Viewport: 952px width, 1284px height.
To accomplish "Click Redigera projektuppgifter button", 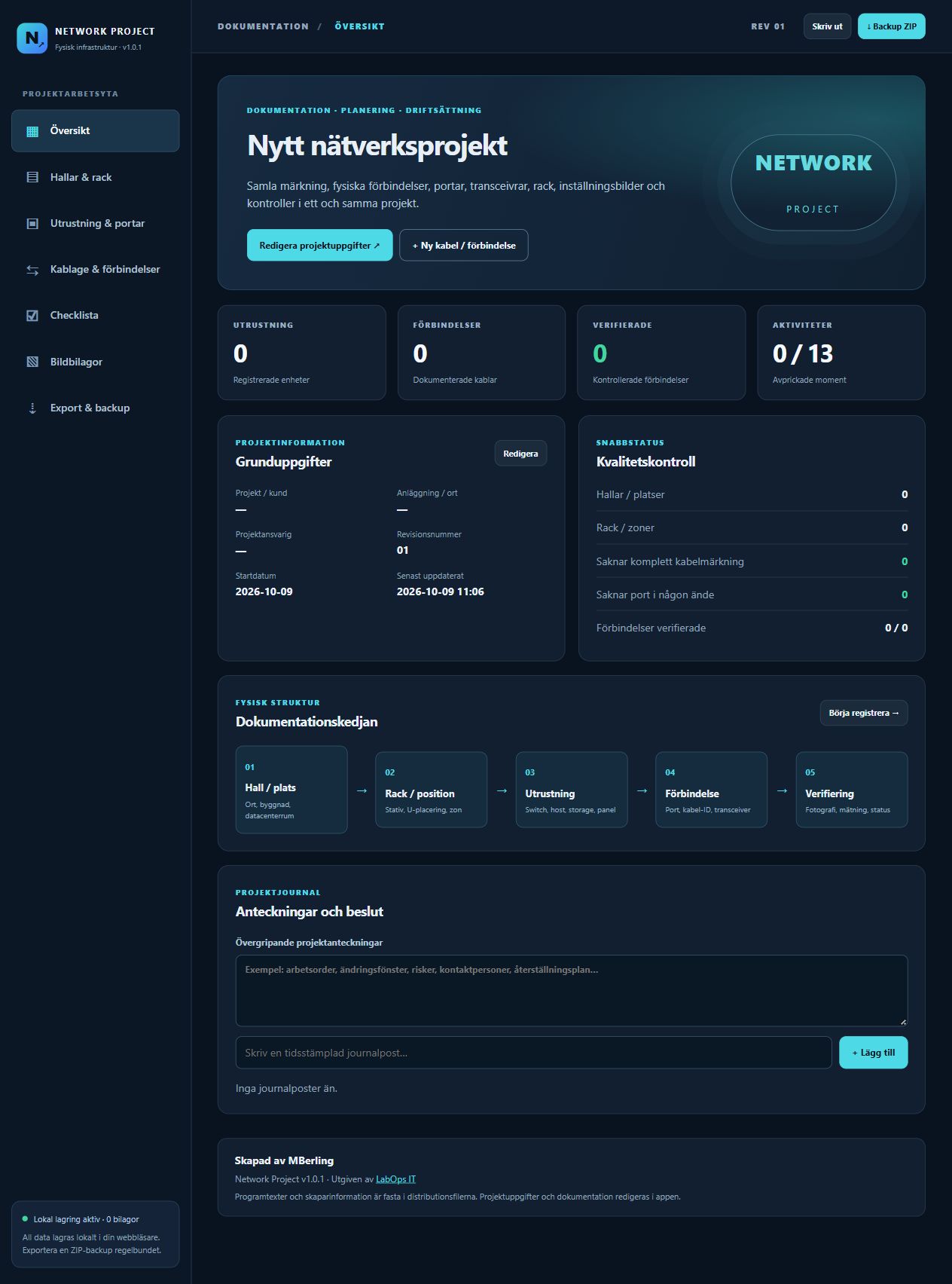I will tap(320, 245).
